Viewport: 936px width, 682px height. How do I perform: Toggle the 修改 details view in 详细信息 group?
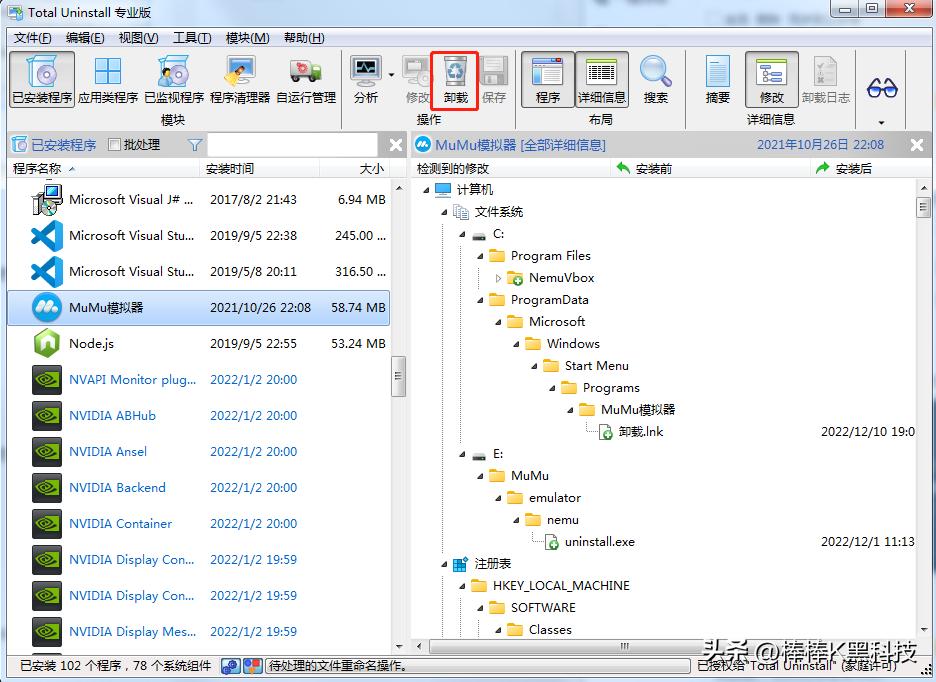coord(771,79)
